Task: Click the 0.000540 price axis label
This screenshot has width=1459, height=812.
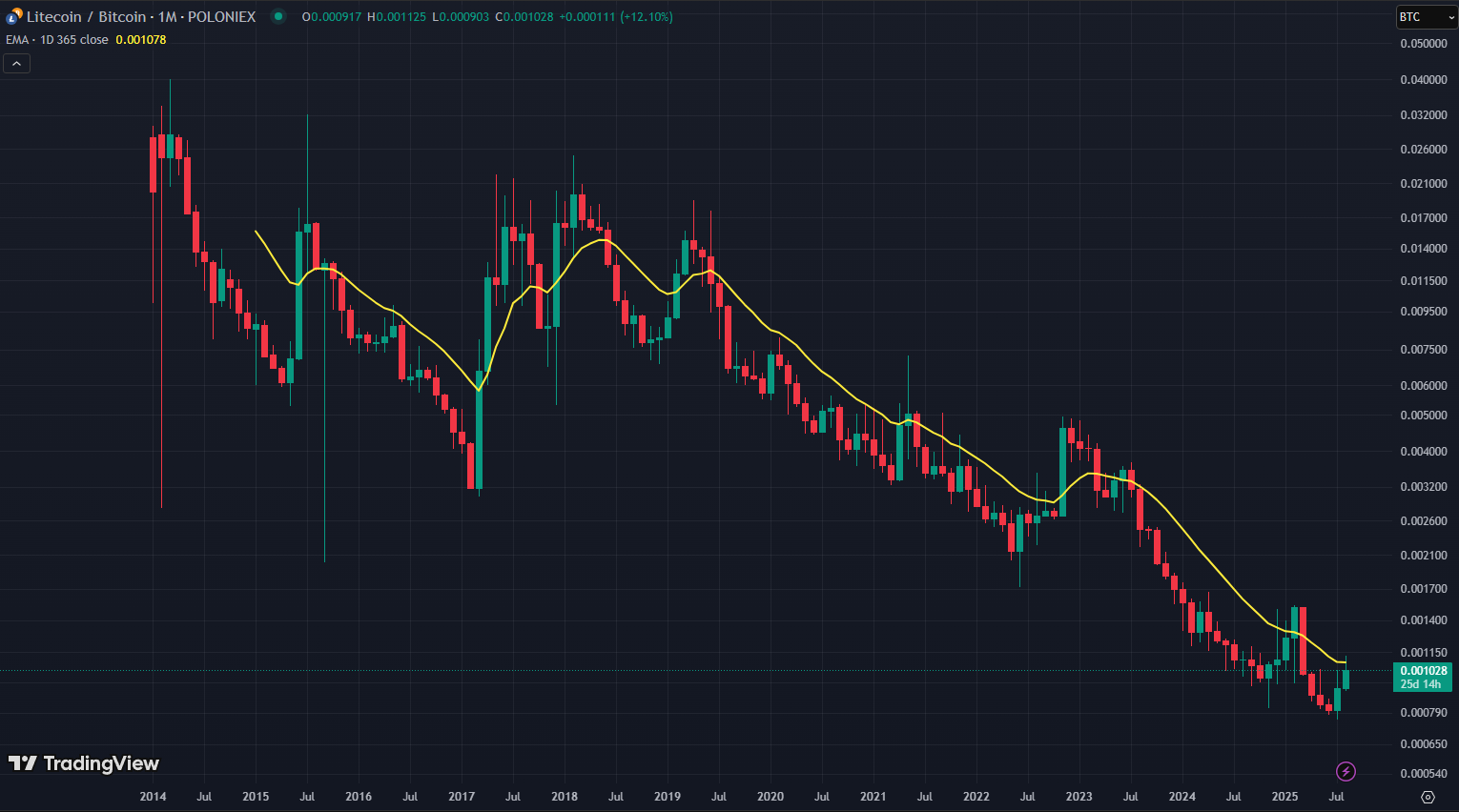Action: 1424,774
